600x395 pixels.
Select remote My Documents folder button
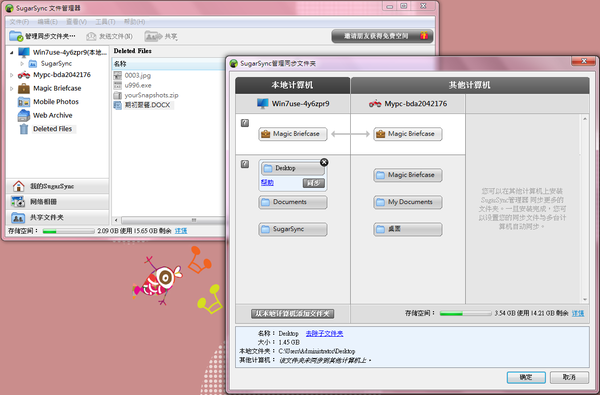tap(408, 202)
